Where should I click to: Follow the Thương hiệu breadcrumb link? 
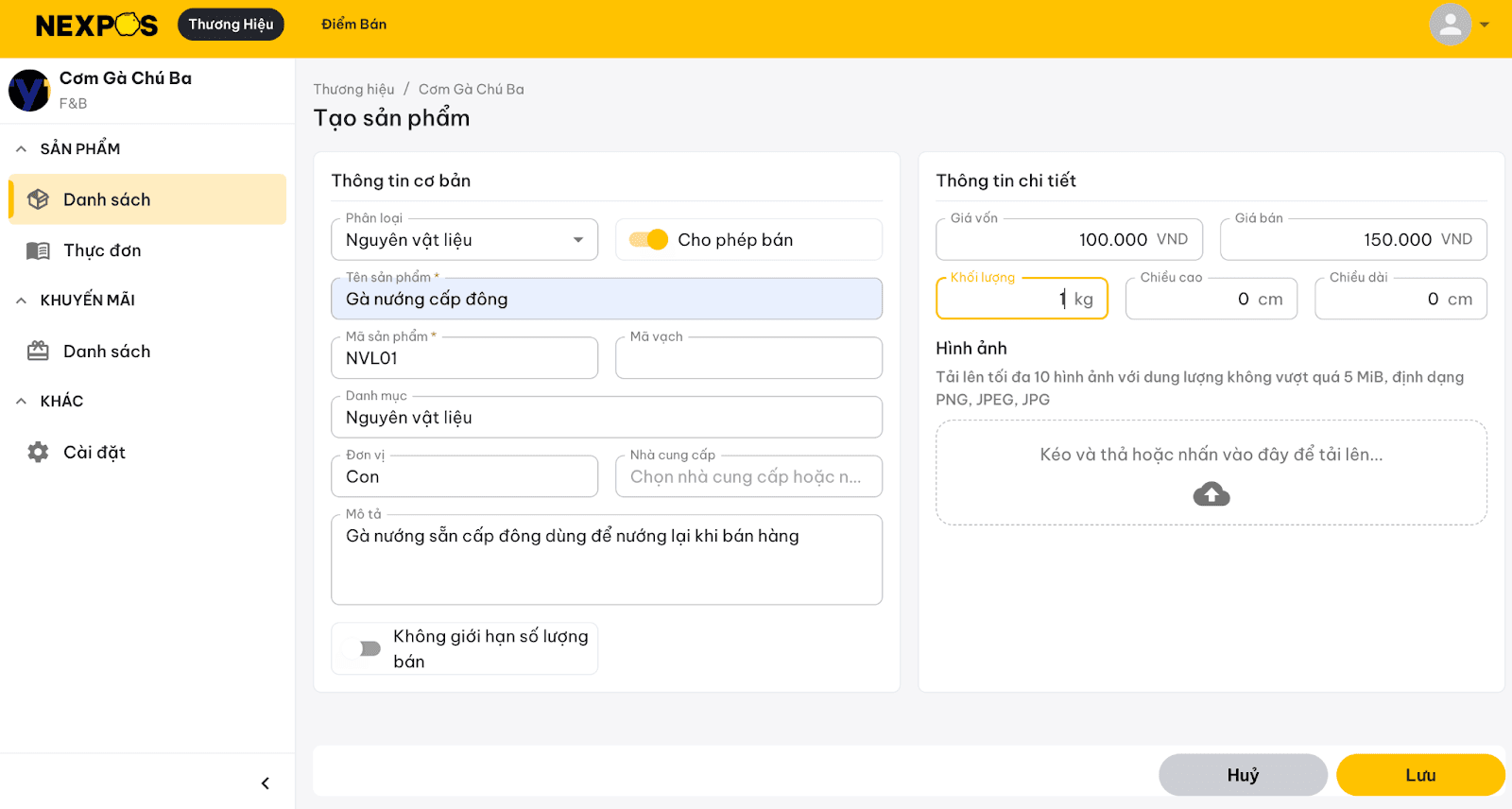[353, 89]
